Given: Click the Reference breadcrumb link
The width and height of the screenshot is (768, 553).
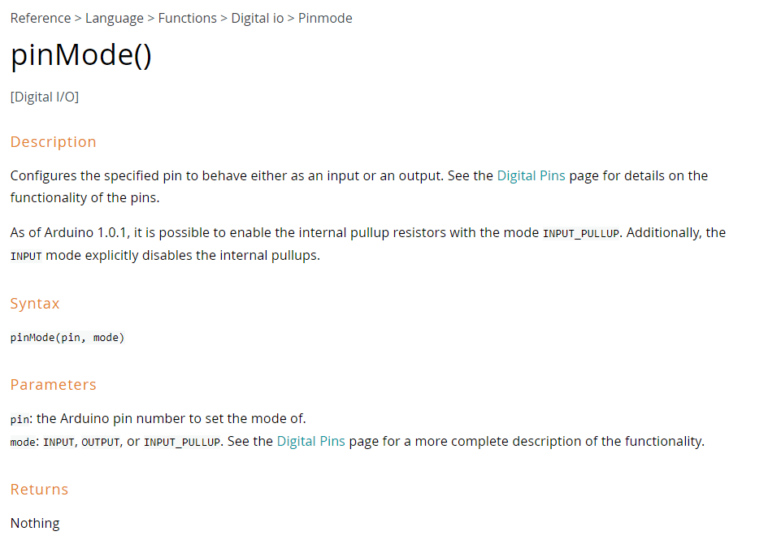Looking at the screenshot, I should coord(40,18).
